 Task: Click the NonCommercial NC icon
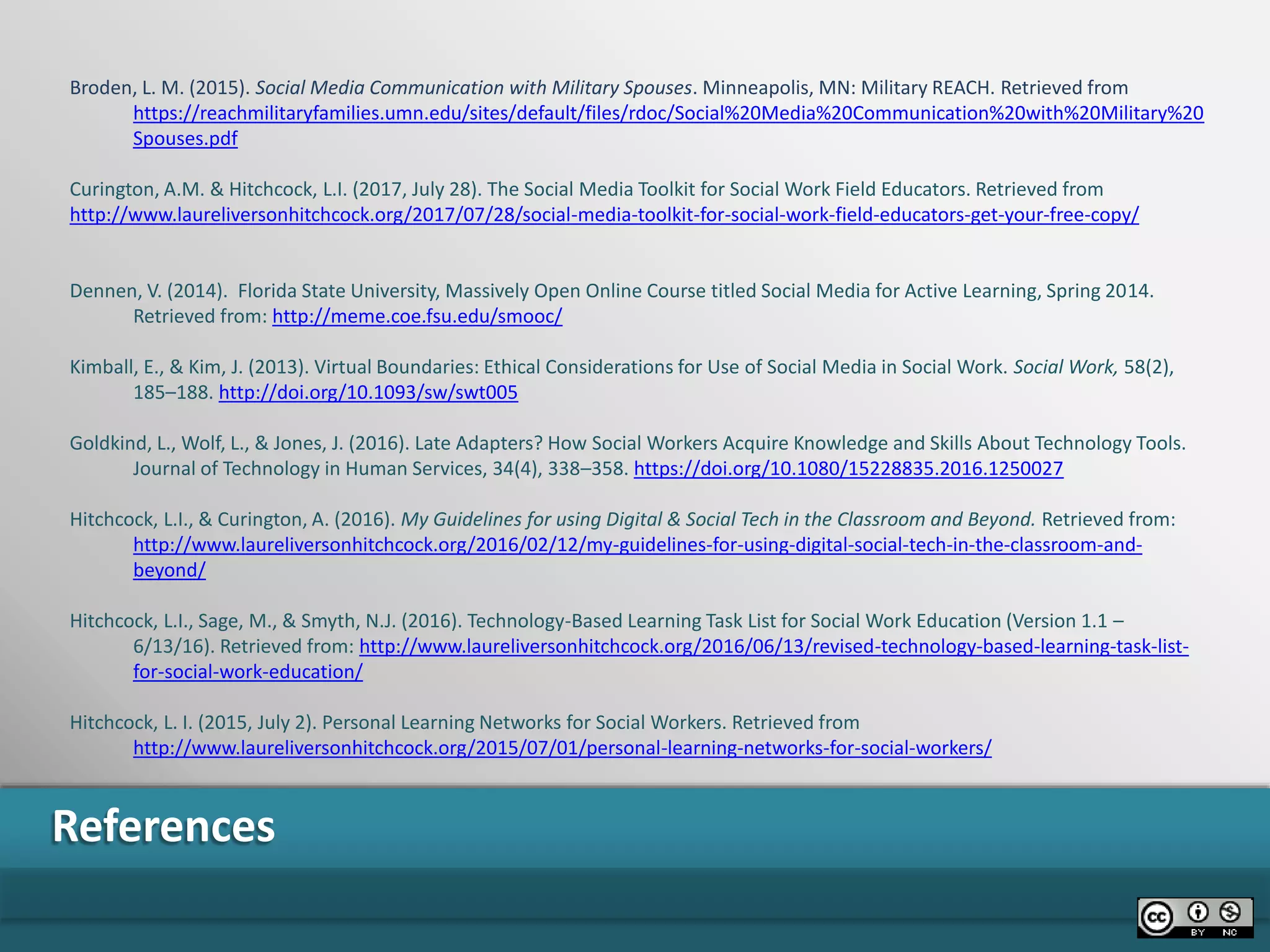point(1230,913)
